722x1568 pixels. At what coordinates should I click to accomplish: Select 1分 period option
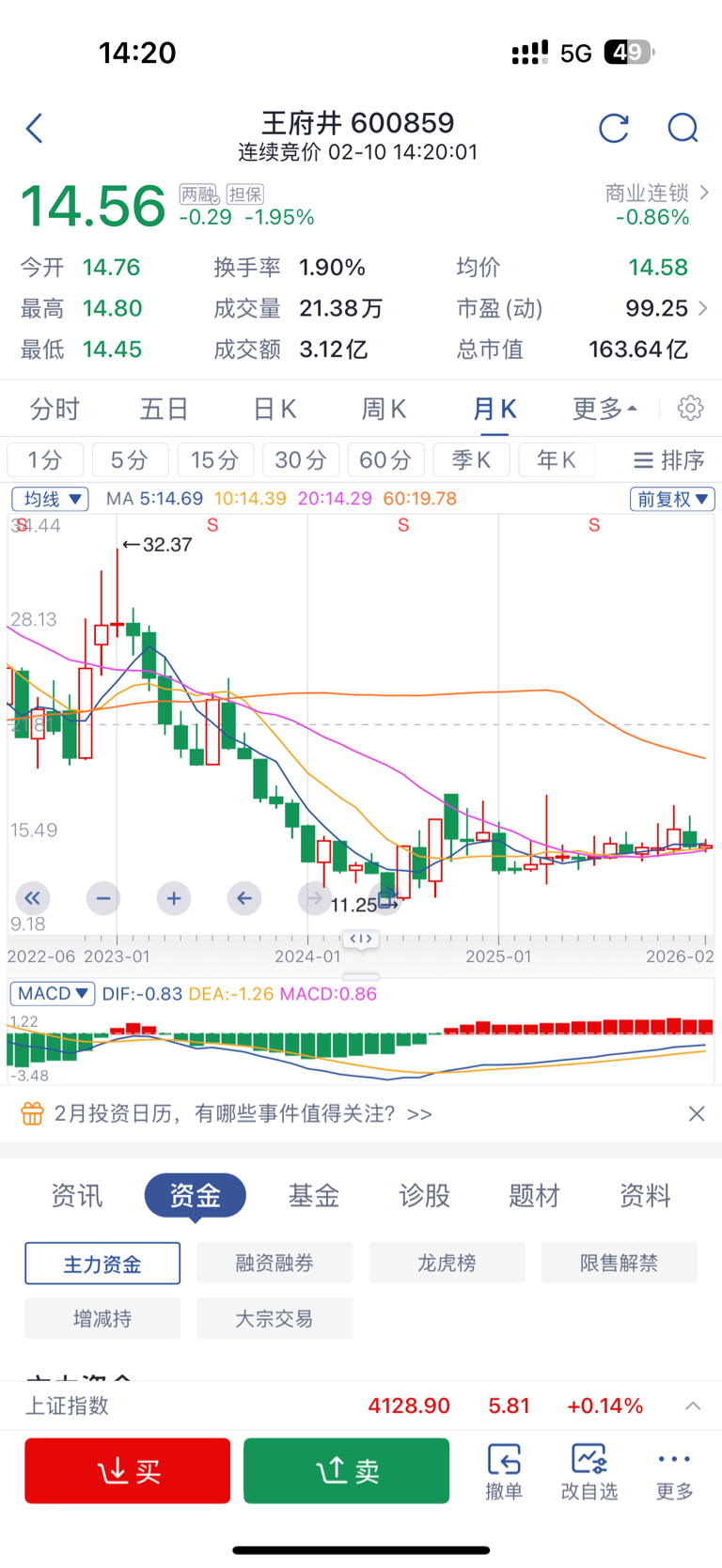(x=45, y=459)
